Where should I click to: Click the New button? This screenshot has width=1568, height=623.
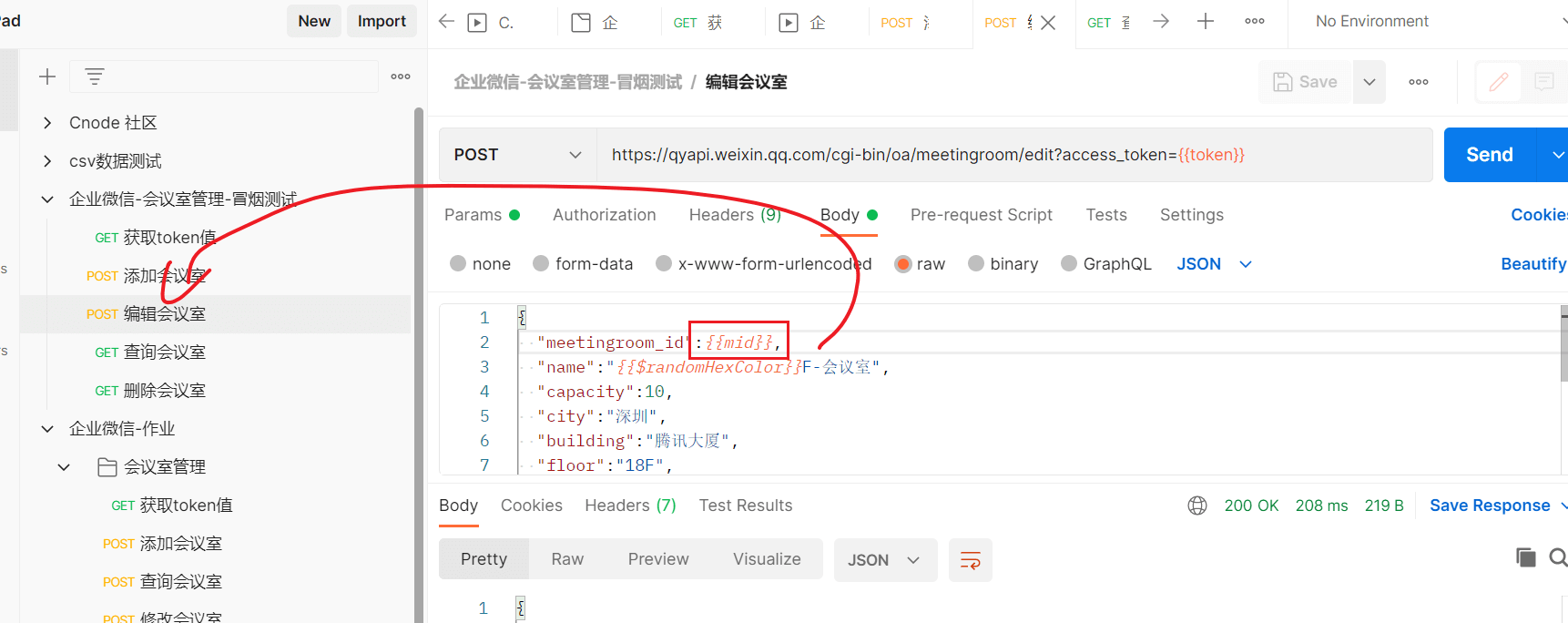[314, 21]
